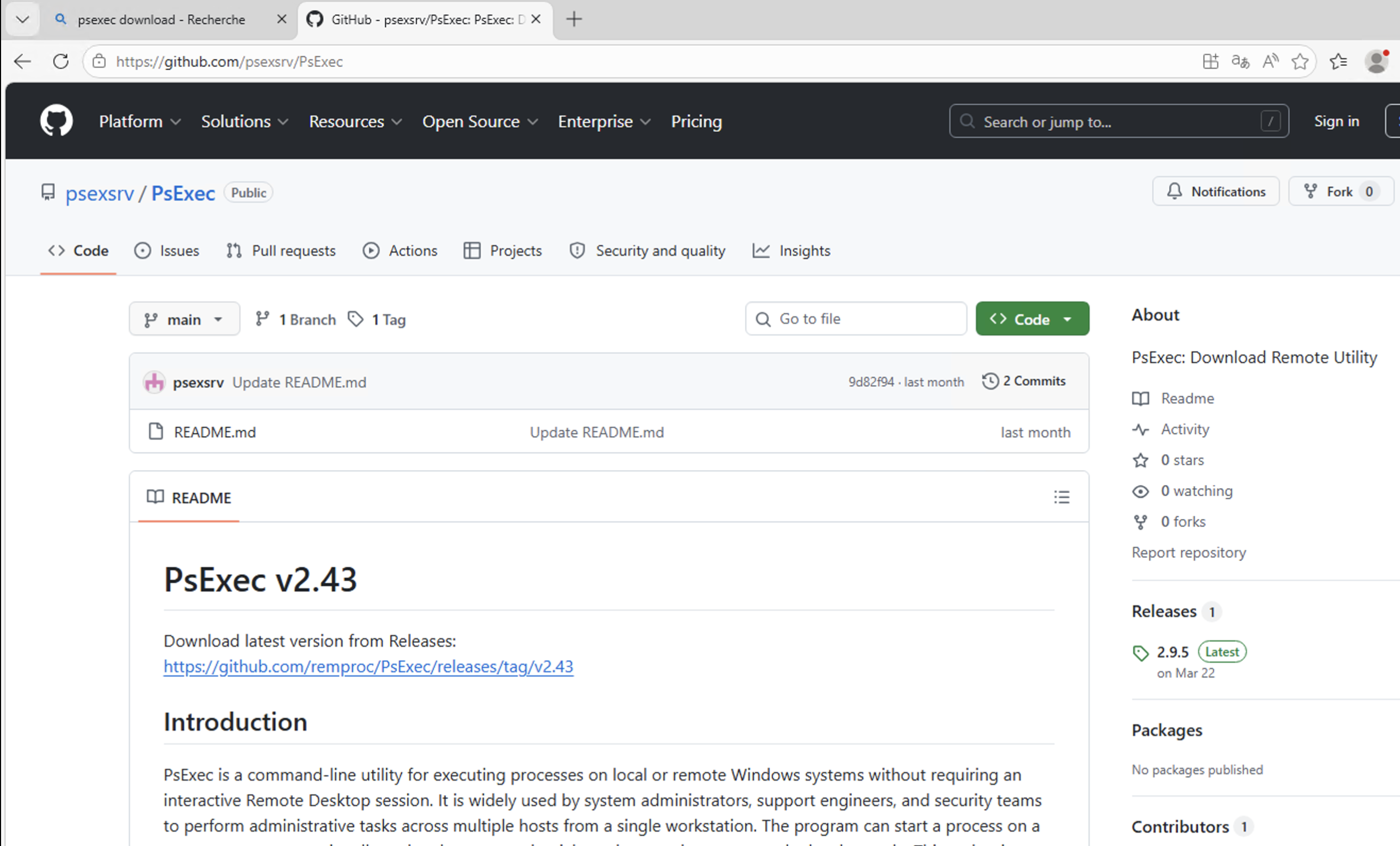Open the Issues tab
The width and height of the screenshot is (1400, 846).
point(167,251)
